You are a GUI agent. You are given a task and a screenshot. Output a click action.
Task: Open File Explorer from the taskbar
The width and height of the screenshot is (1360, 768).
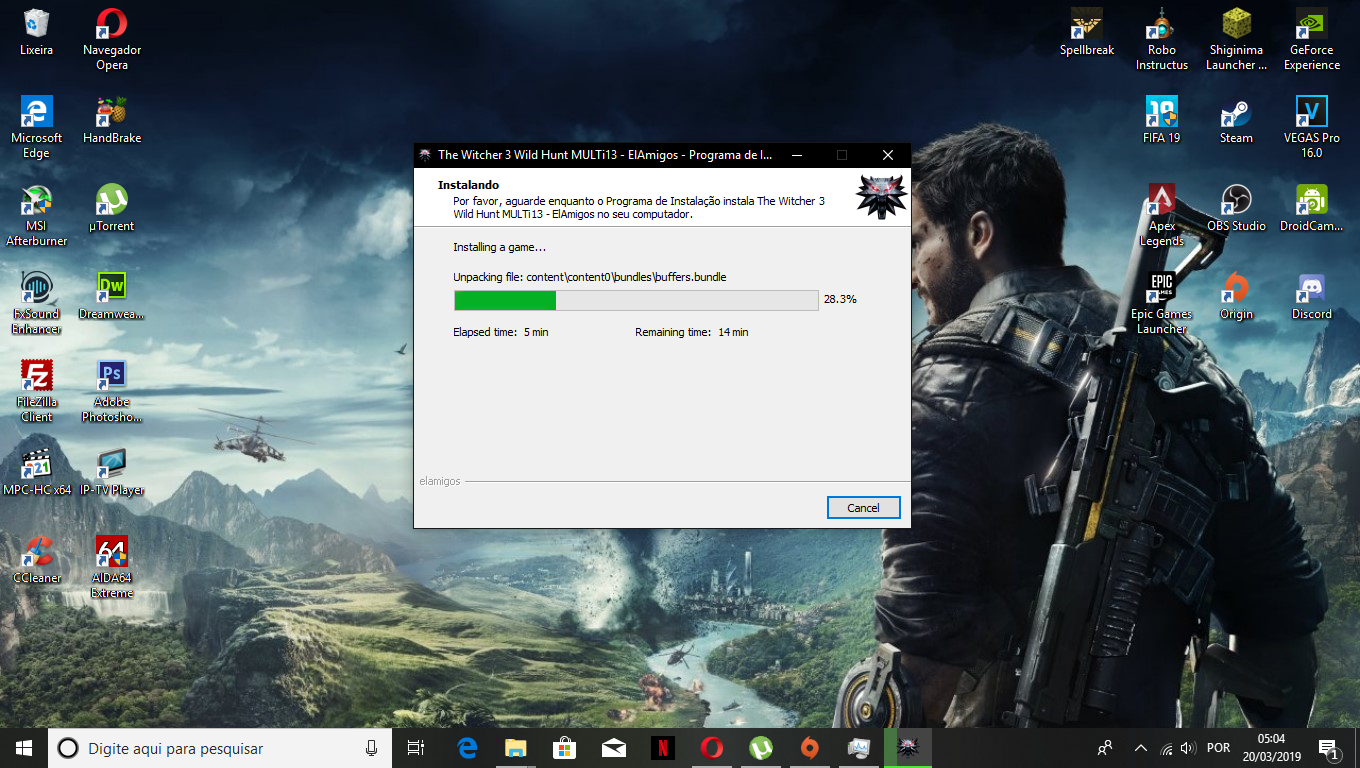tap(515, 748)
